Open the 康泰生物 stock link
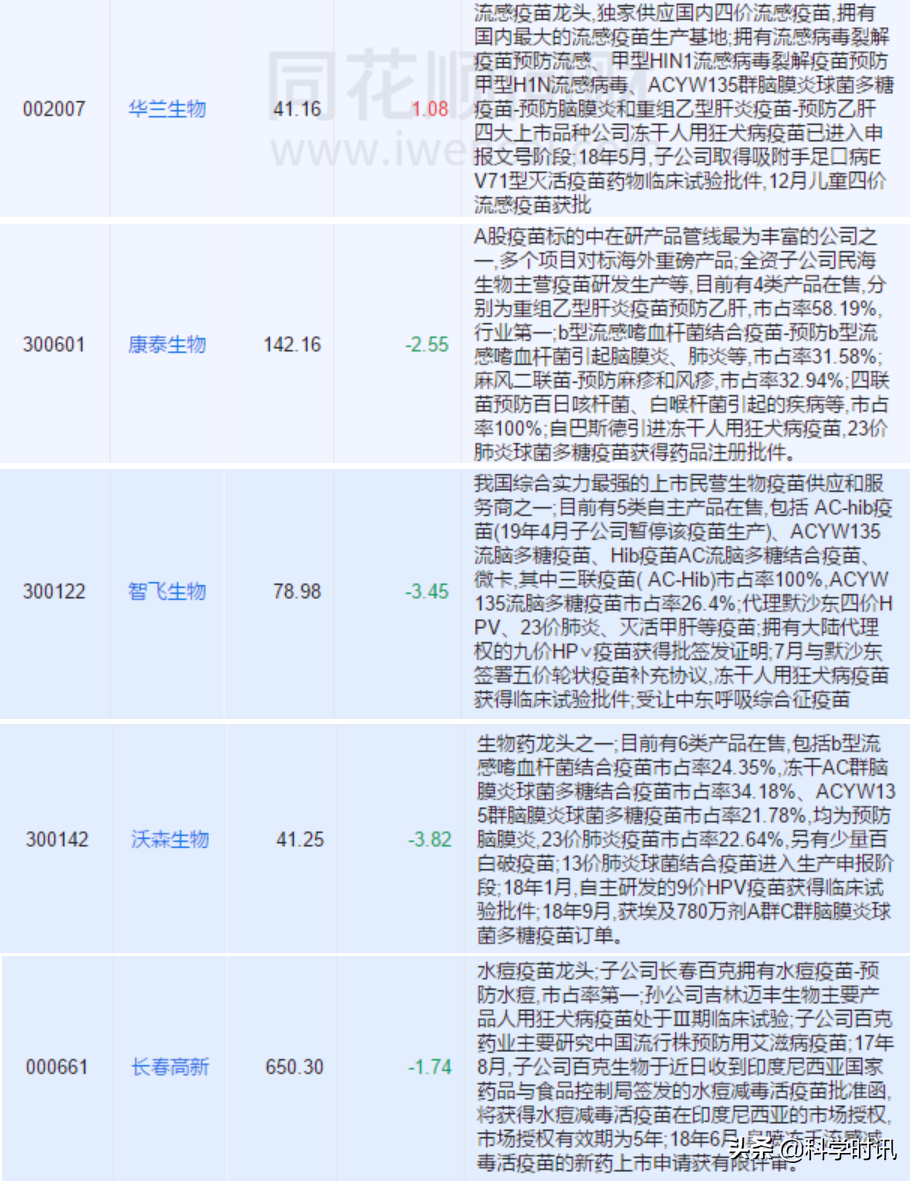Viewport: 918px width, 1182px height. [167, 345]
